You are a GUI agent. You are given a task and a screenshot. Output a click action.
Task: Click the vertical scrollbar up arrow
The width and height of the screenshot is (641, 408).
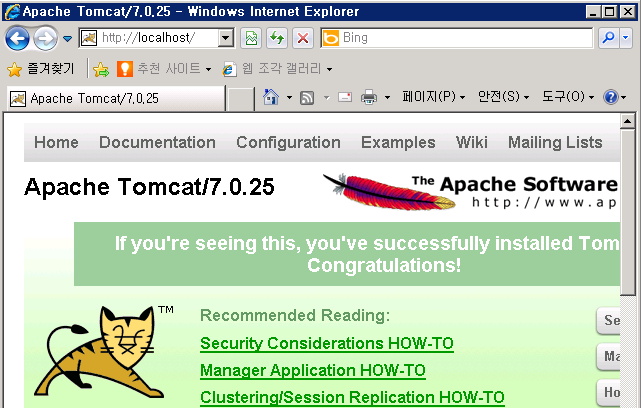[628, 121]
